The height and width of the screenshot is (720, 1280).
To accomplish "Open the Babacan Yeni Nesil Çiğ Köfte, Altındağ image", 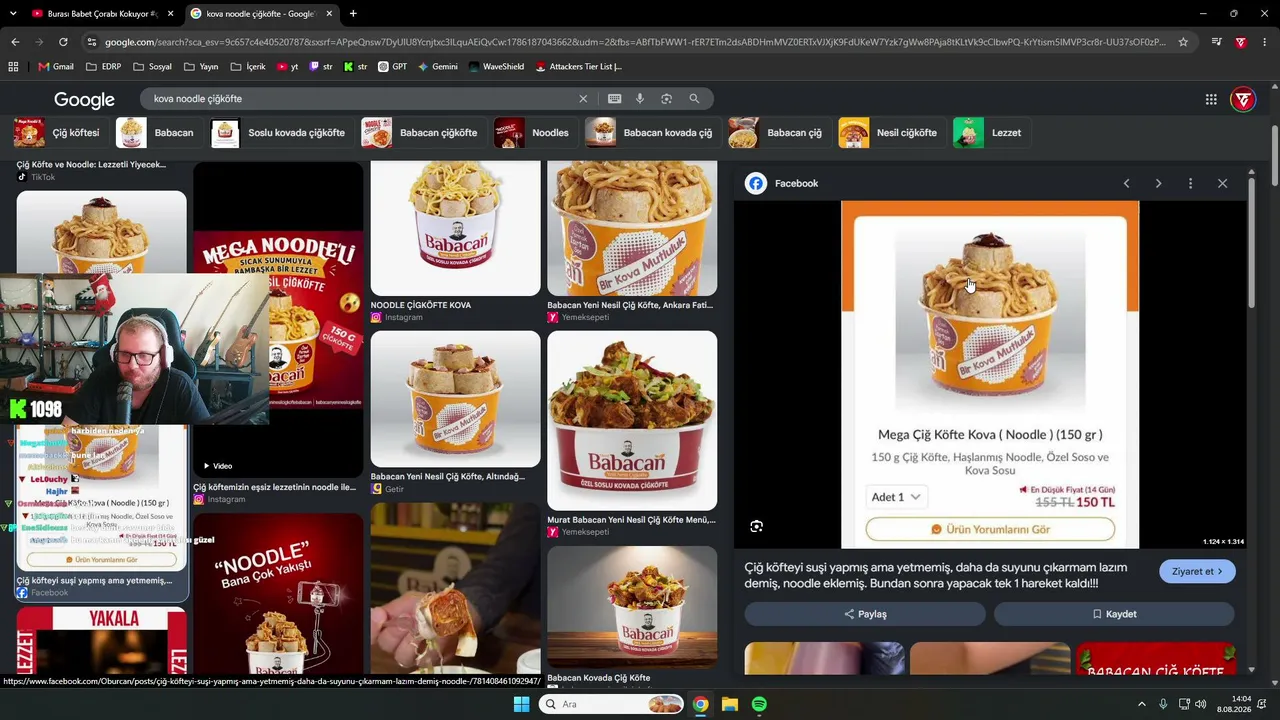I will click(455, 399).
